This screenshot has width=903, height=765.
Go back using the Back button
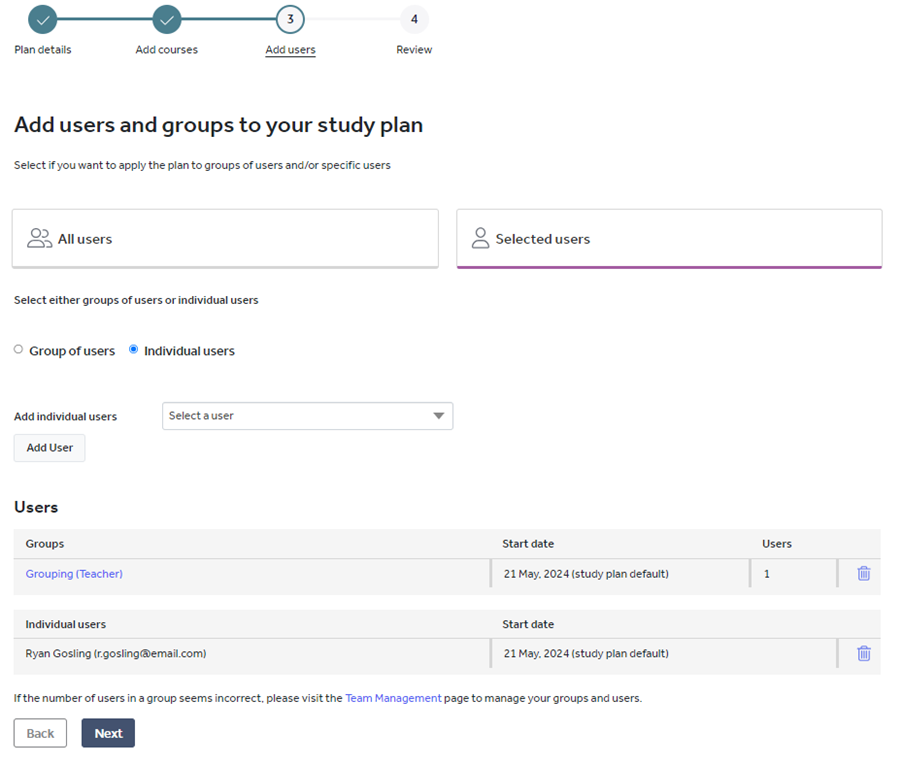click(x=40, y=732)
